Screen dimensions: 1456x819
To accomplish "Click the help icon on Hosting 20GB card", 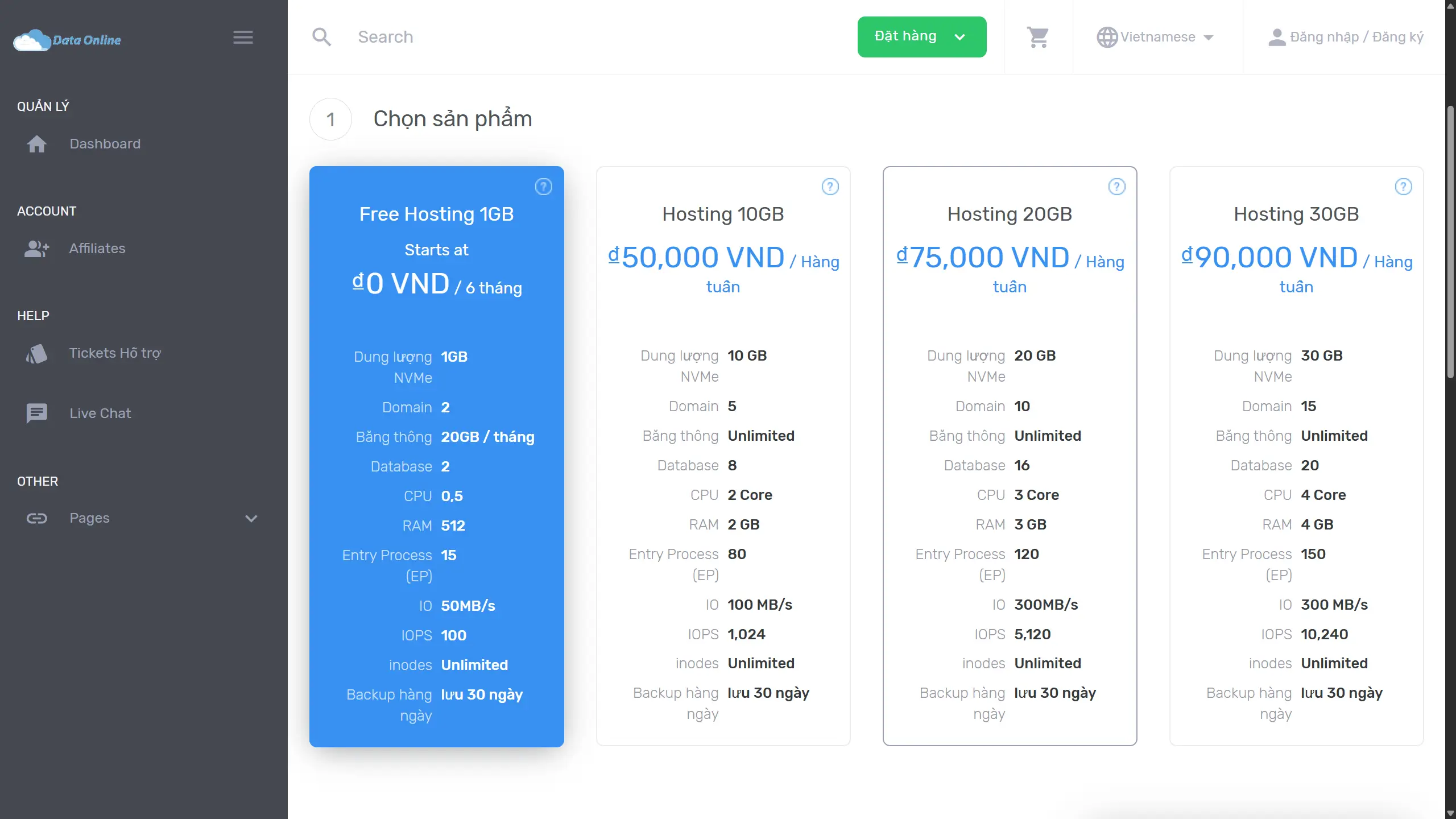I will tap(1116, 187).
